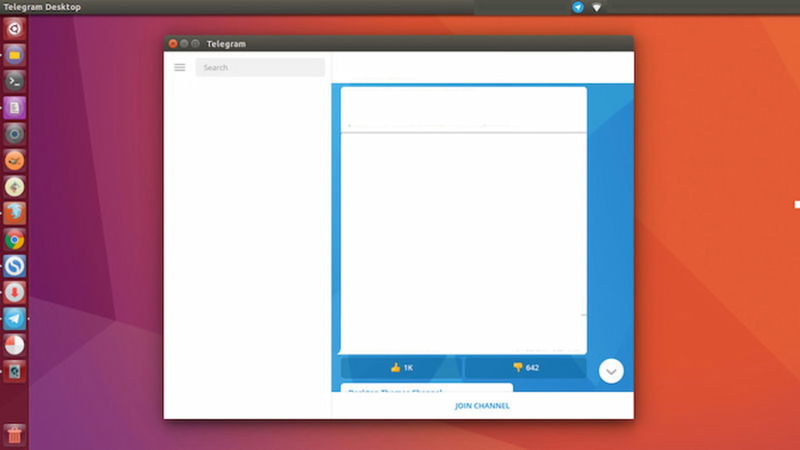
Task: Launch Terminal from the dock
Action: [x=14, y=82]
